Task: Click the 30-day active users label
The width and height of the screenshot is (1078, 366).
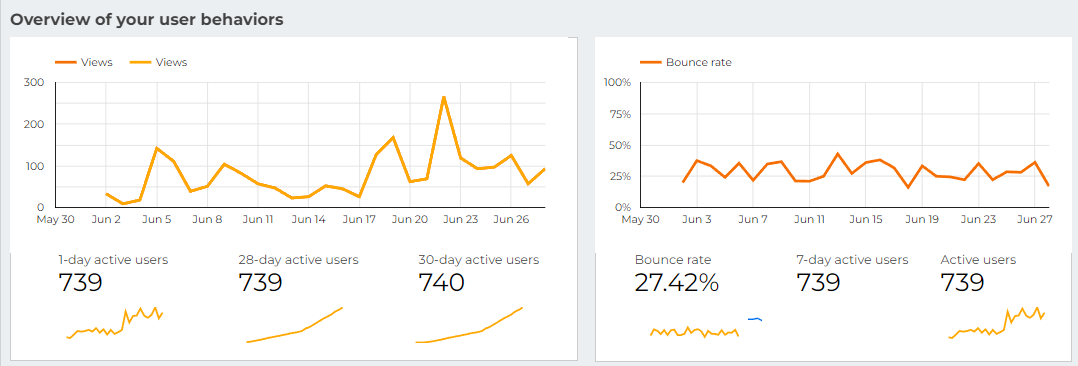Action: 478,260
